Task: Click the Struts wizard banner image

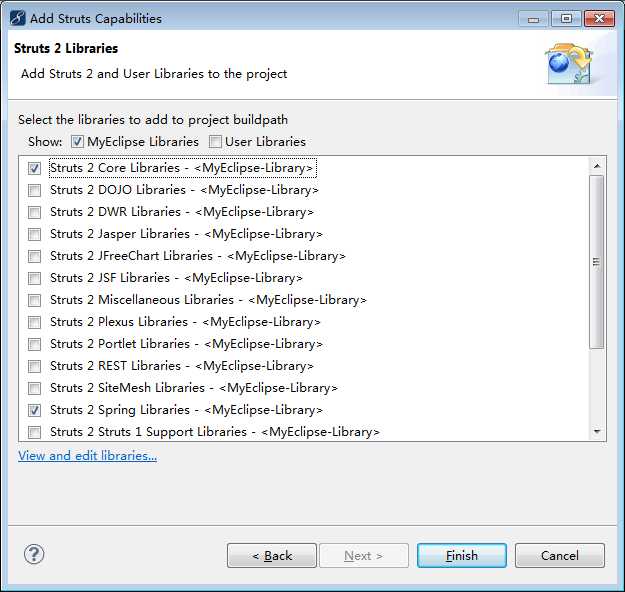Action: (x=569, y=64)
